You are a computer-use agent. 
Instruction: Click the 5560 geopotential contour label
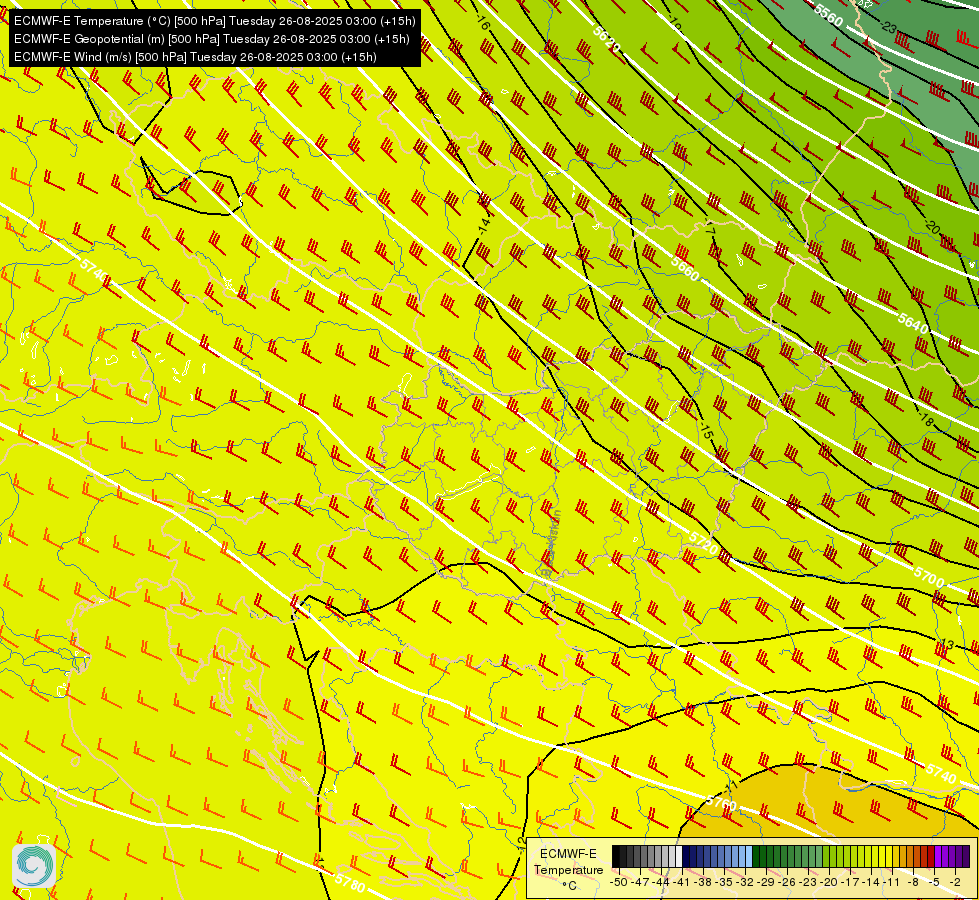829,15
